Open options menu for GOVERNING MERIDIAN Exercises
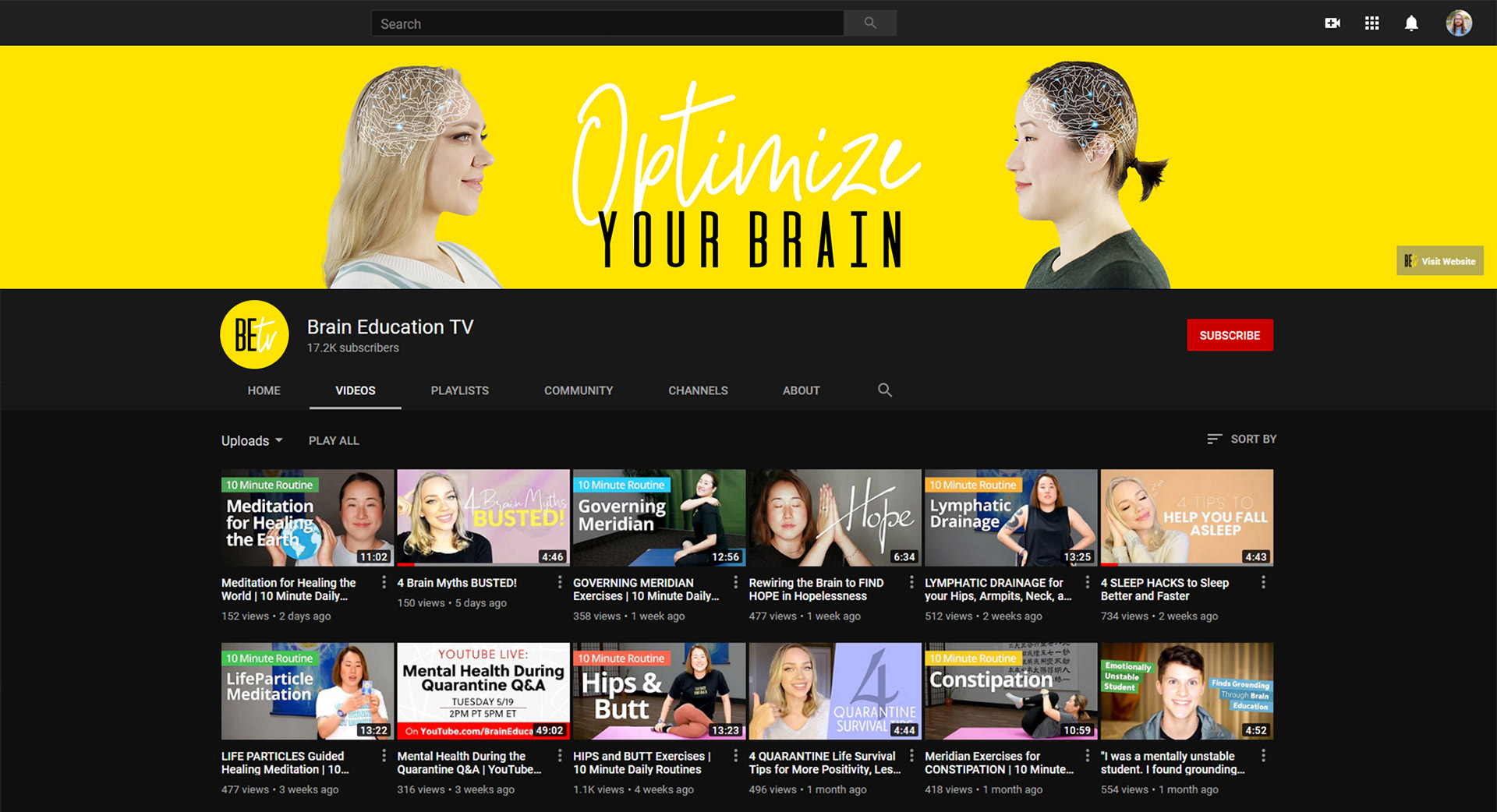This screenshot has width=1497, height=812. point(735,582)
